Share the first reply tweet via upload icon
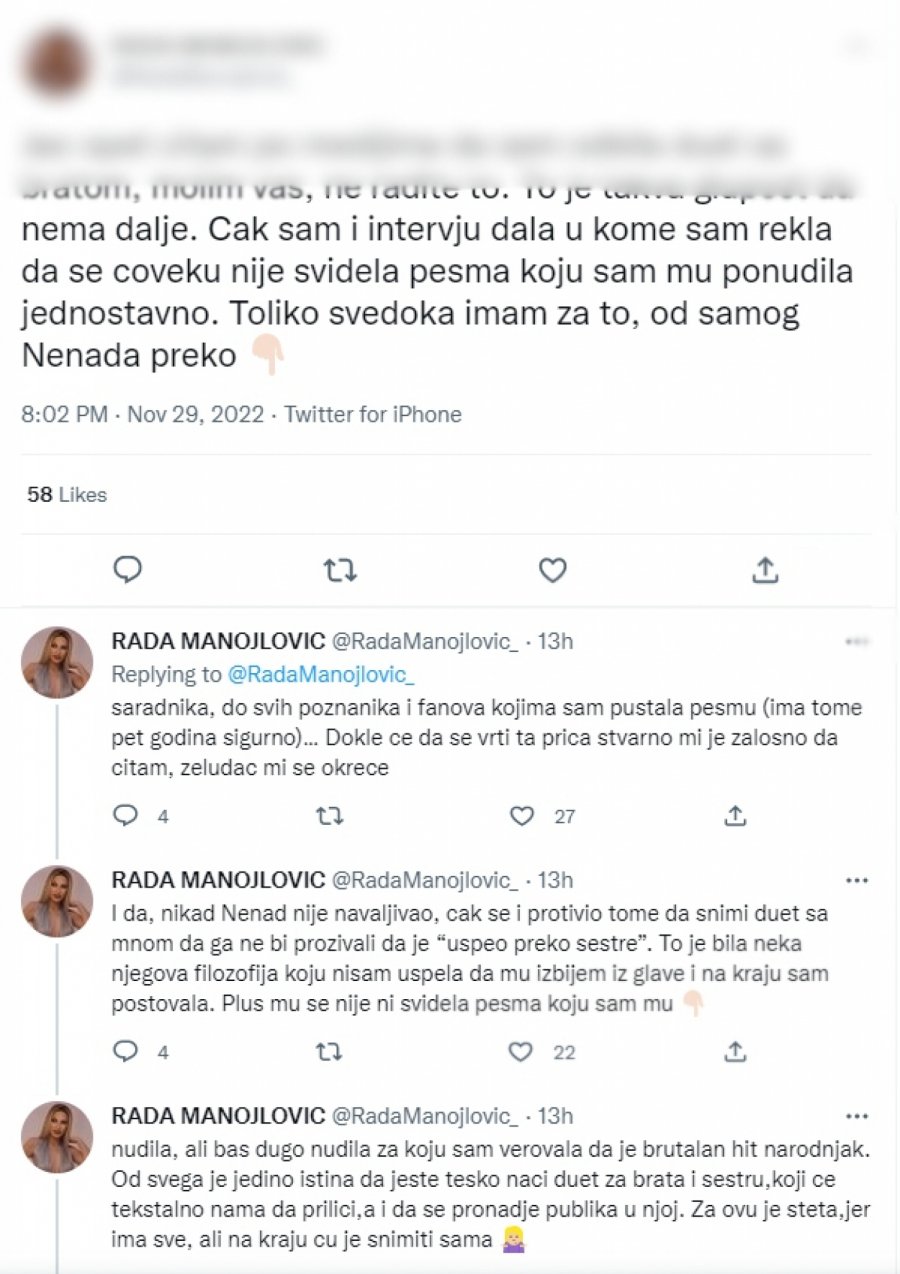This screenshot has width=900, height=1274. [x=735, y=816]
